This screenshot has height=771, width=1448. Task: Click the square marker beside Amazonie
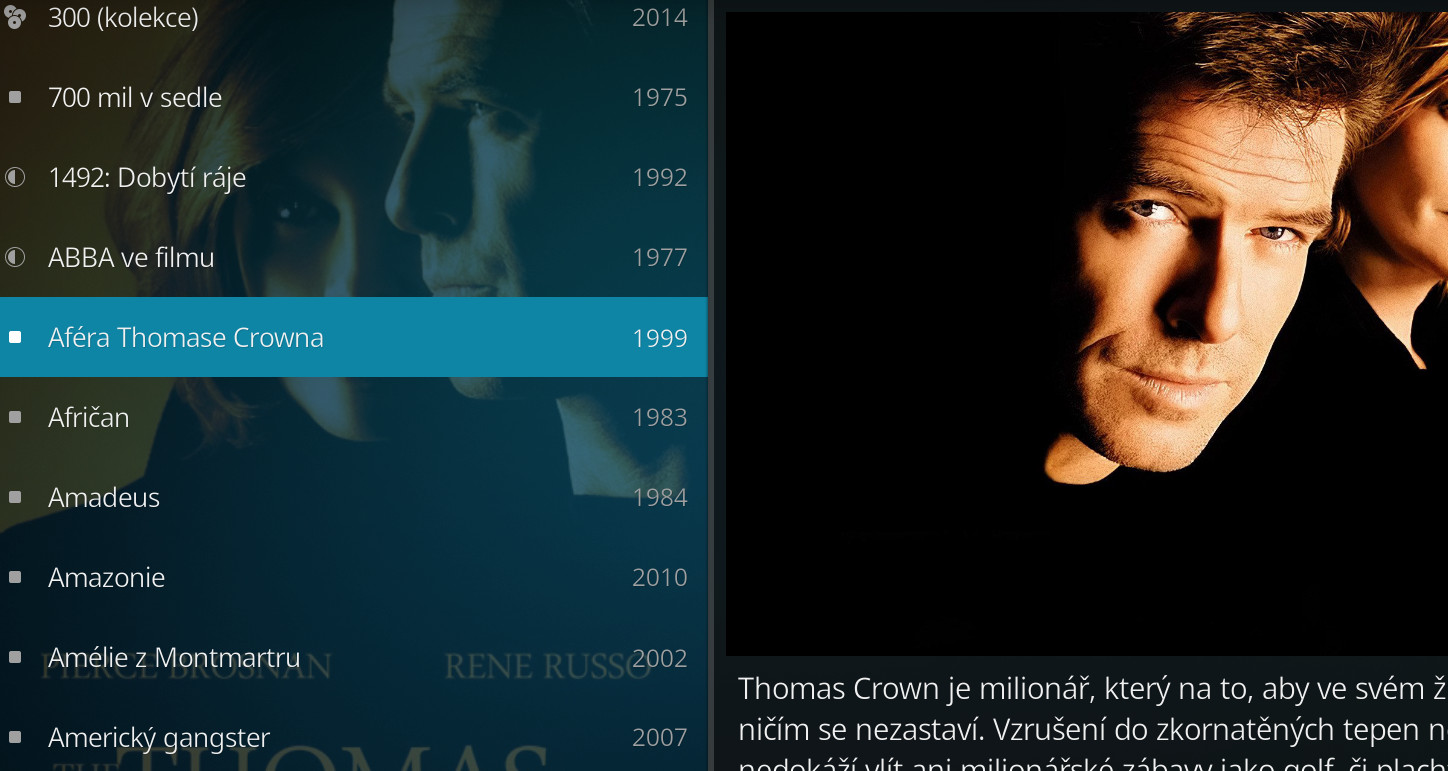click(x=15, y=577)
